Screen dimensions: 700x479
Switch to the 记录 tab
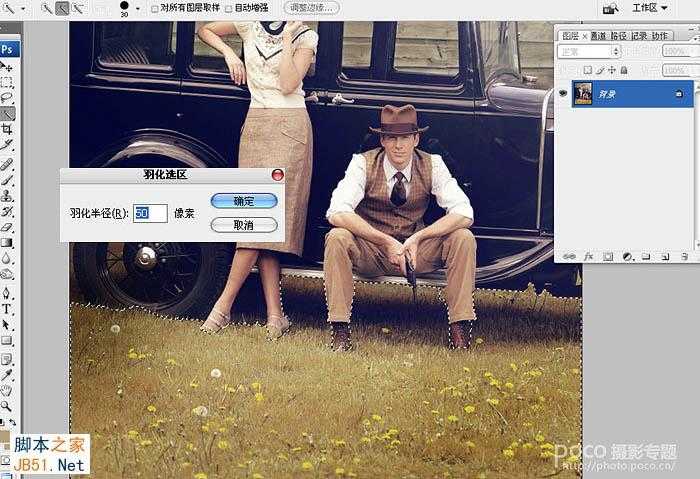point(639,36)
